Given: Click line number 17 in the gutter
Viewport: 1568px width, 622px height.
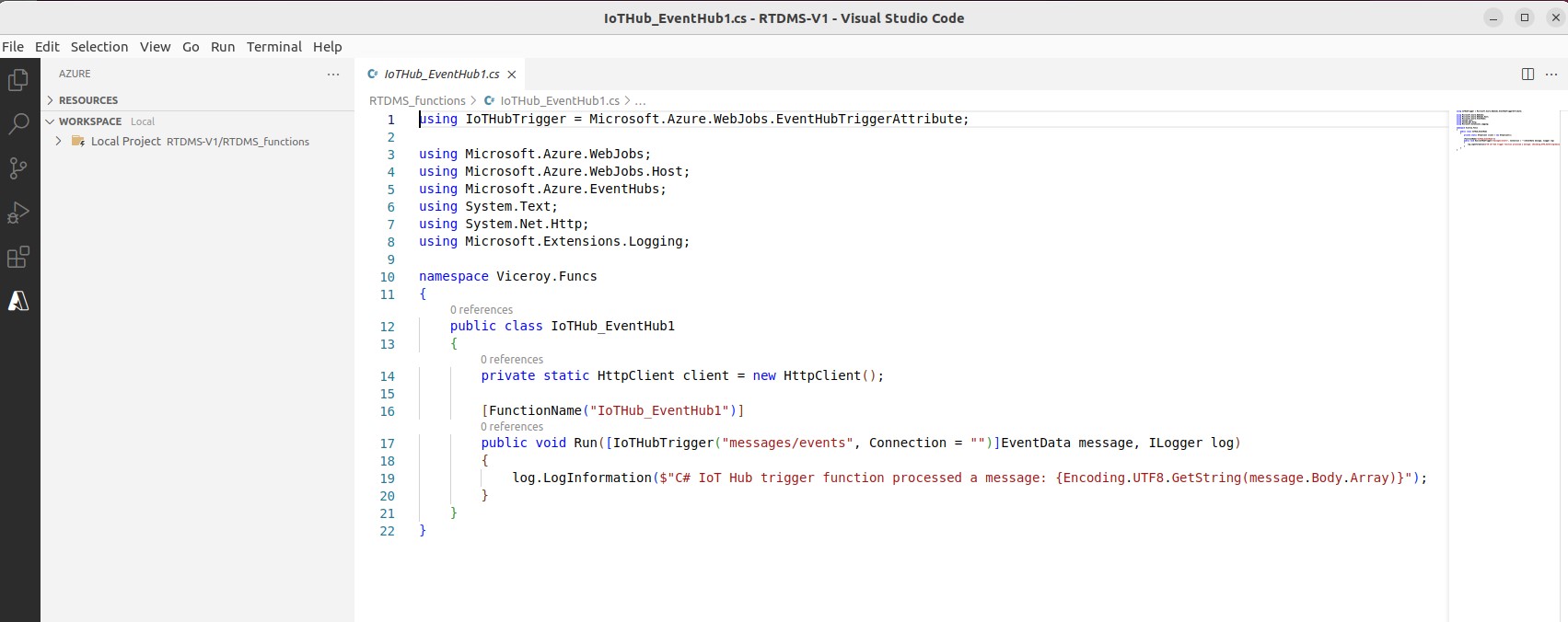Looking at the screenshot, I should click(388, 443).
